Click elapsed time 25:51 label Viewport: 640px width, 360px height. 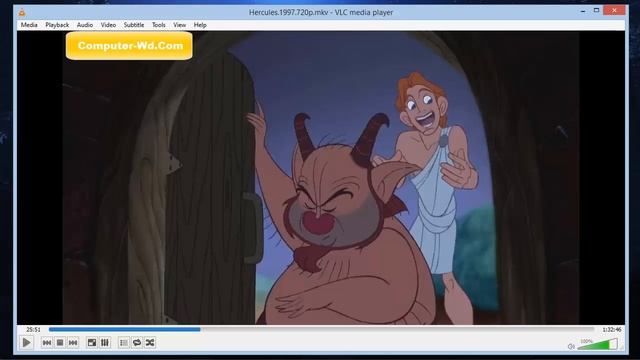click(33, 329)
